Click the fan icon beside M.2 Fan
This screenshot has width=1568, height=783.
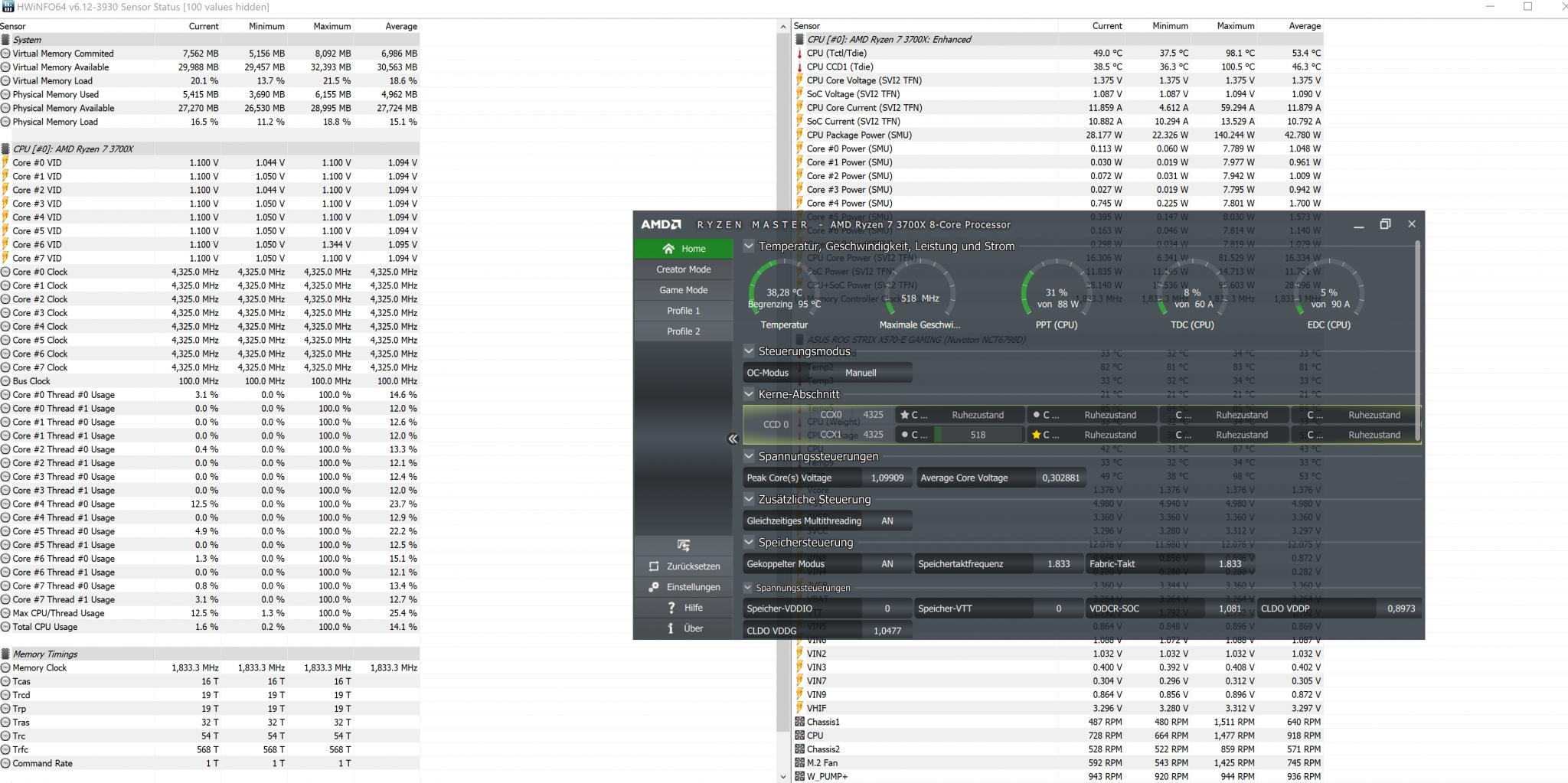pos(799,763)
